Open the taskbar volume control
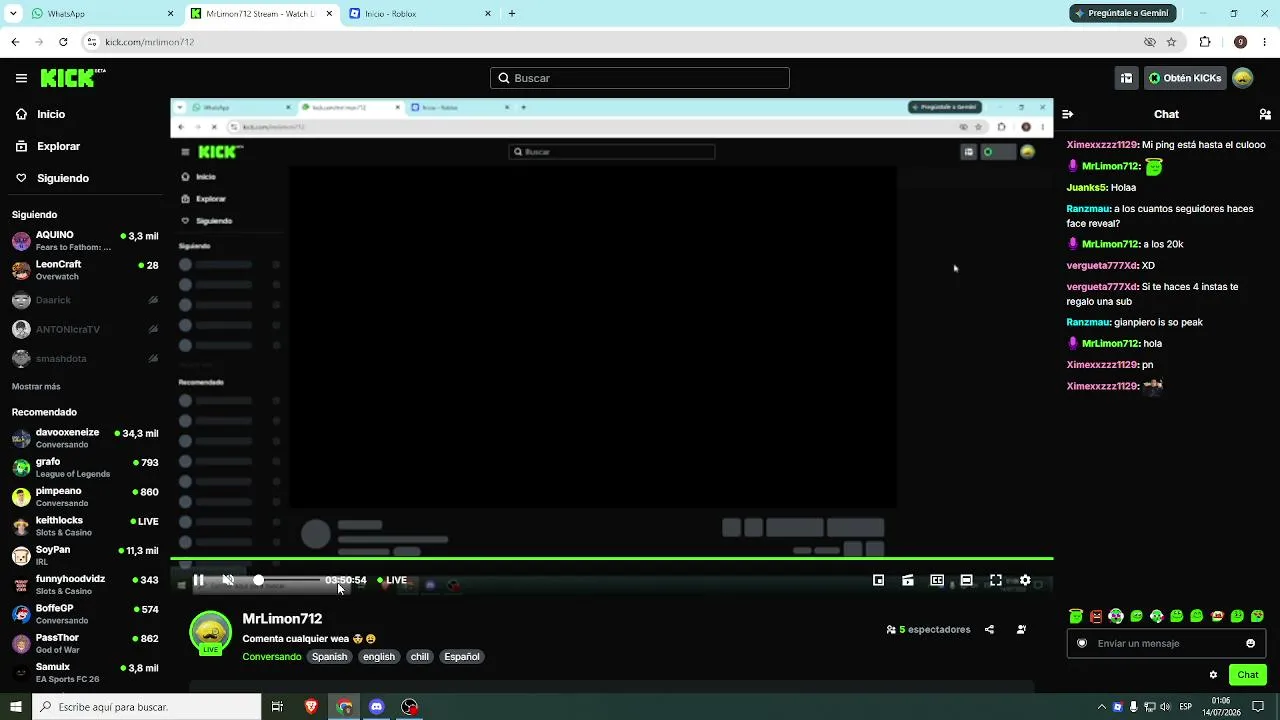Screen dimensions: 1280x720 click(x=1164, y=707)
